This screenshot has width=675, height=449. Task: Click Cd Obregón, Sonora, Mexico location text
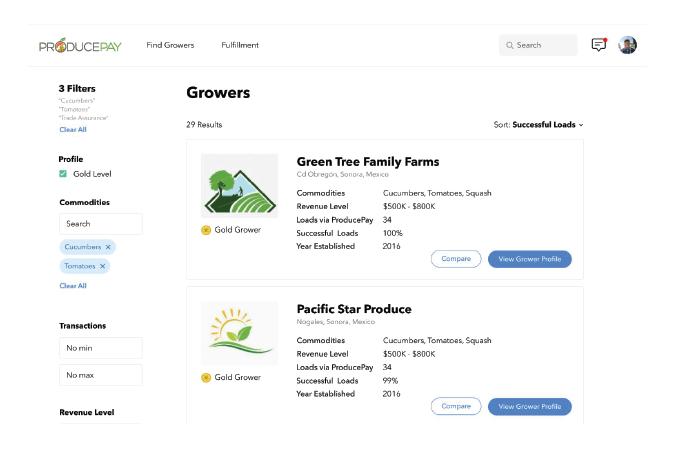click(342, 174)
